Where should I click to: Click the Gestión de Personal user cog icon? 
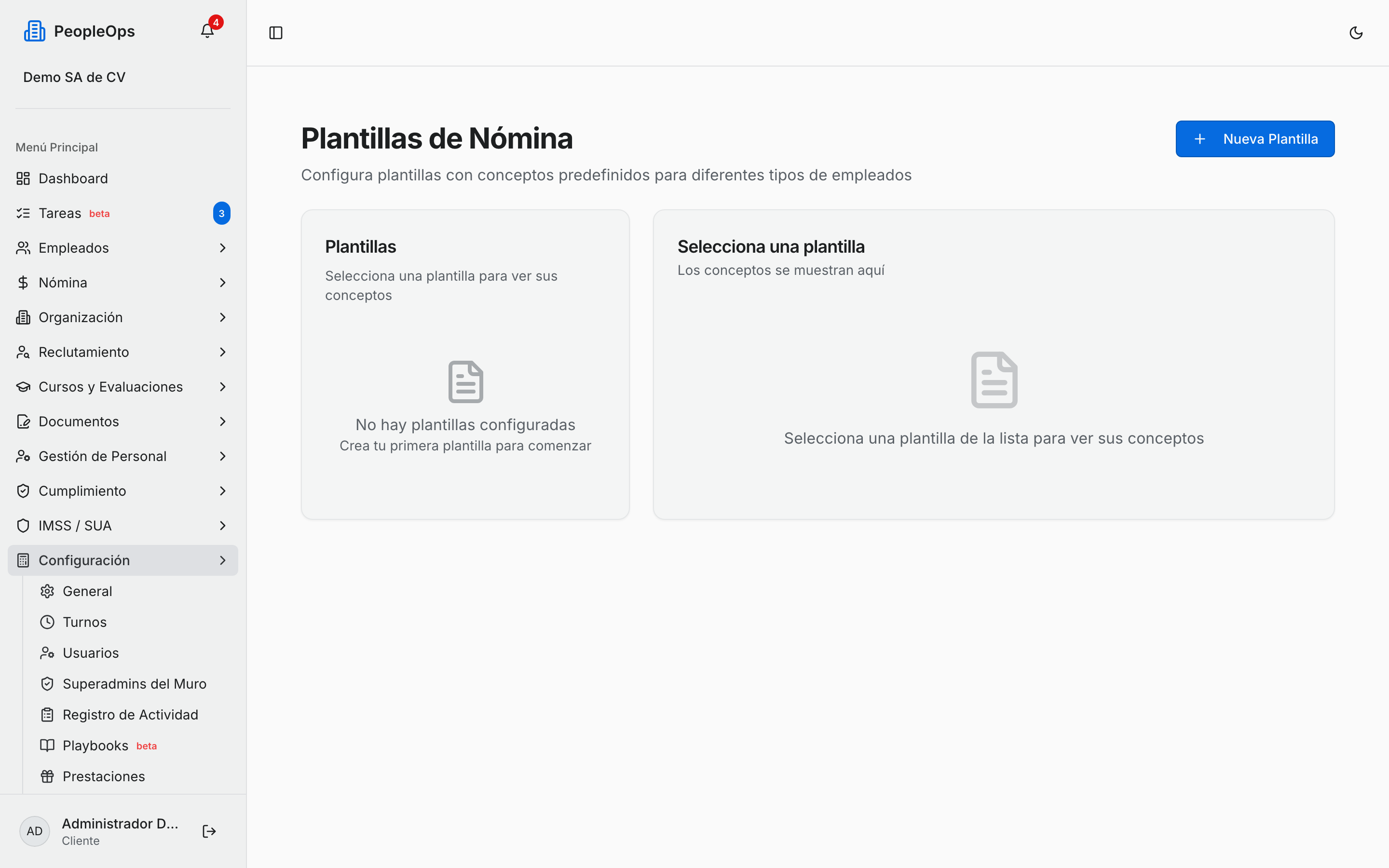pyautogui.click(x=23, y=456)
